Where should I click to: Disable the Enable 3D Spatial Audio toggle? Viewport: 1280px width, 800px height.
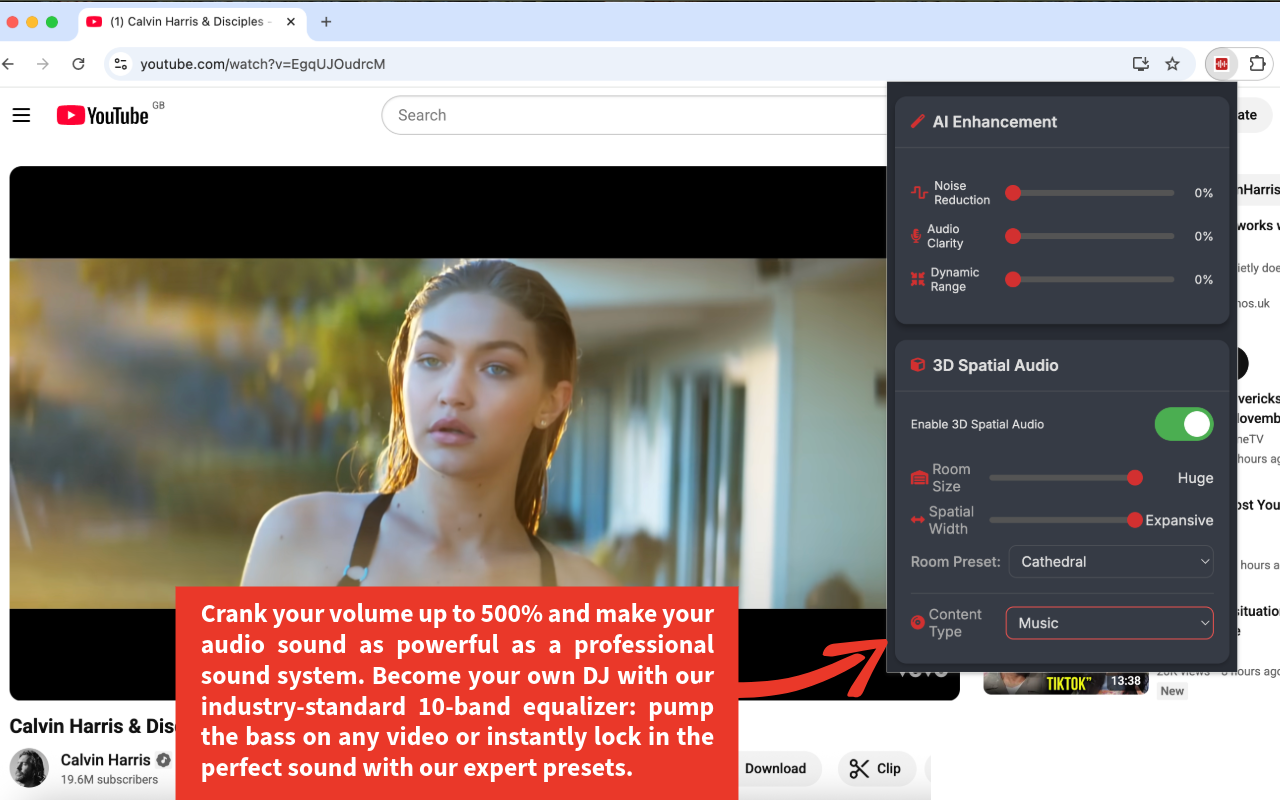click(x=1184, y=424)
